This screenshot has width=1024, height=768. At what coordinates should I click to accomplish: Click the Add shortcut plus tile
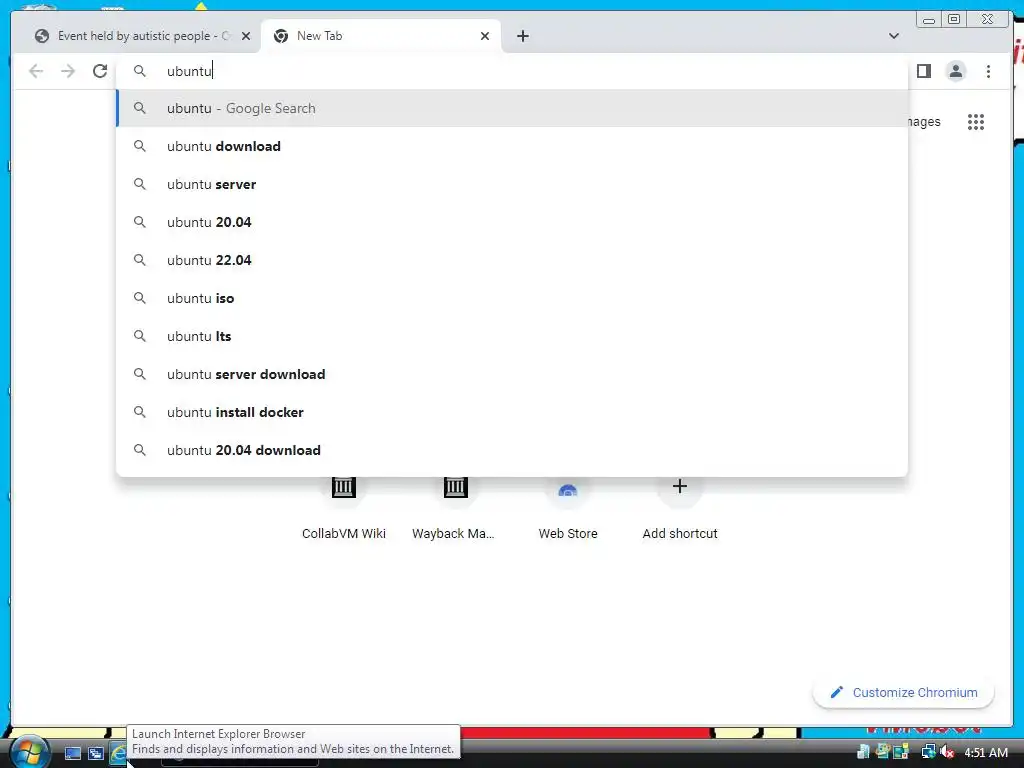point(679,509)
